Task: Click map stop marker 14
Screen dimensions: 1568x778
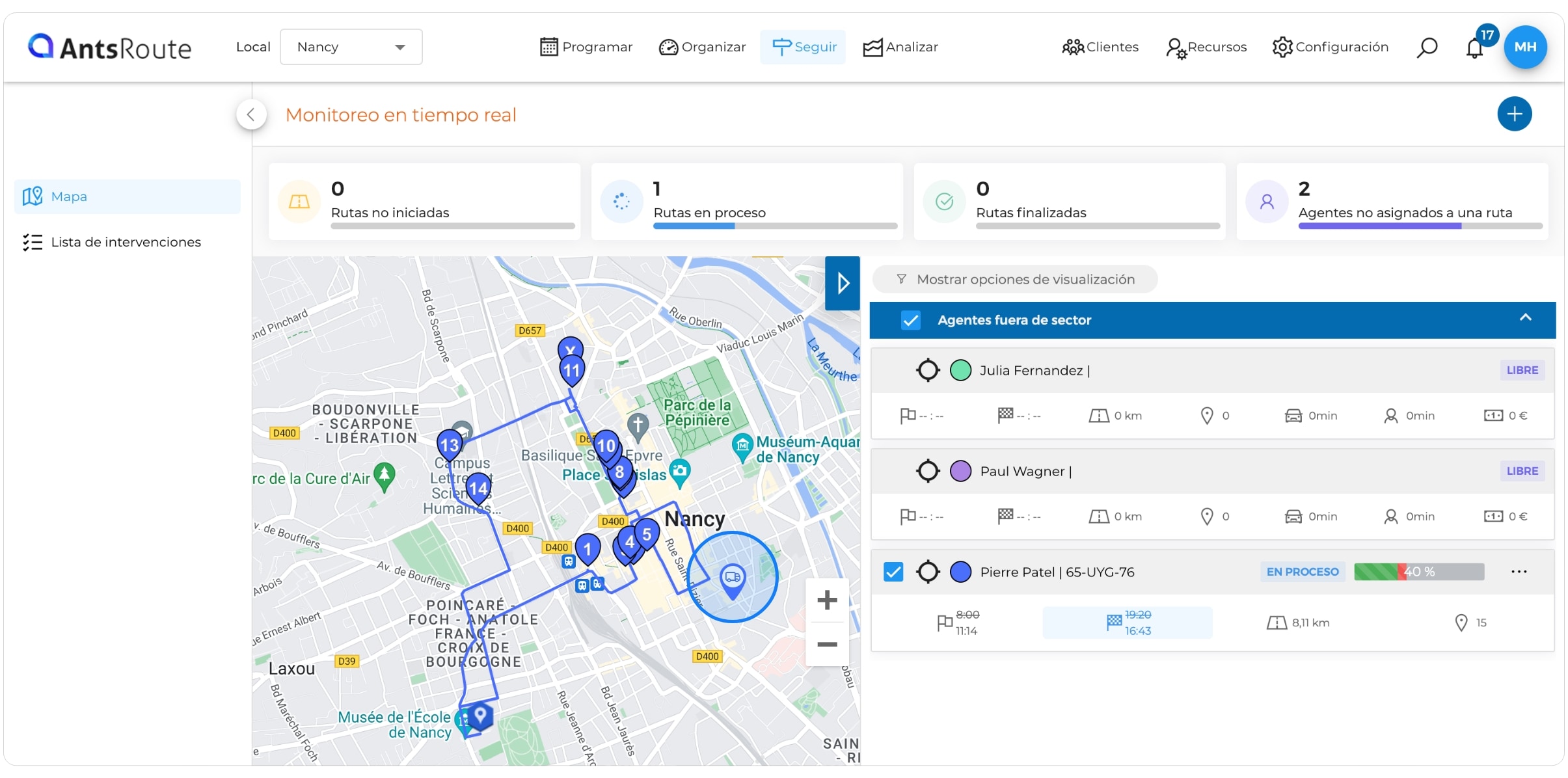Action: [x=478, y=489]
